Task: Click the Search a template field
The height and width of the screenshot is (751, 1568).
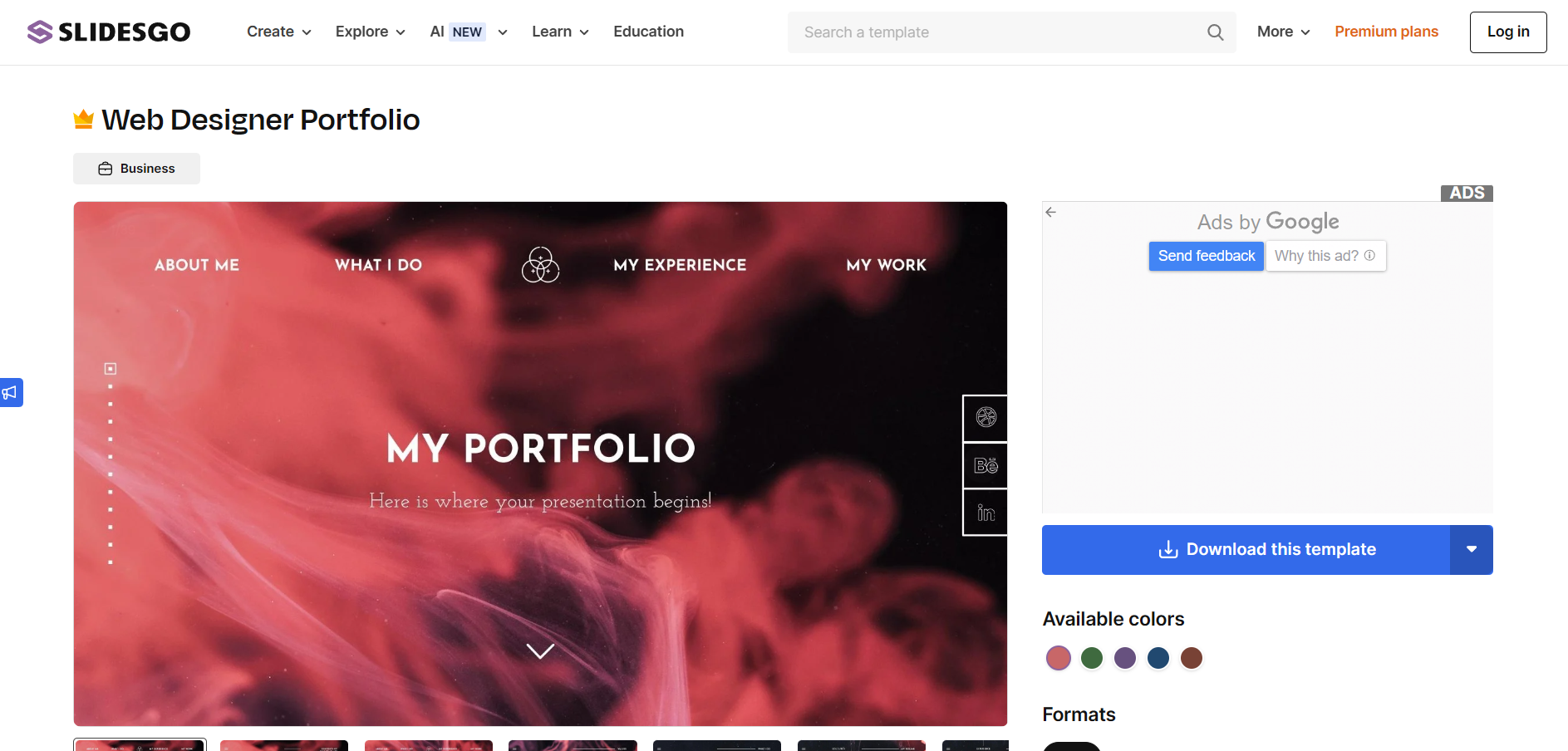Action: click(997, 32)
